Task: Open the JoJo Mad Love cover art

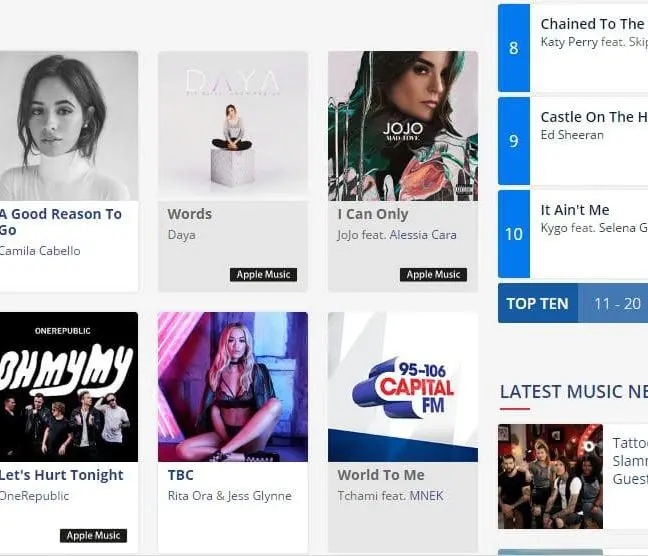Action: (x=403, y=126)
